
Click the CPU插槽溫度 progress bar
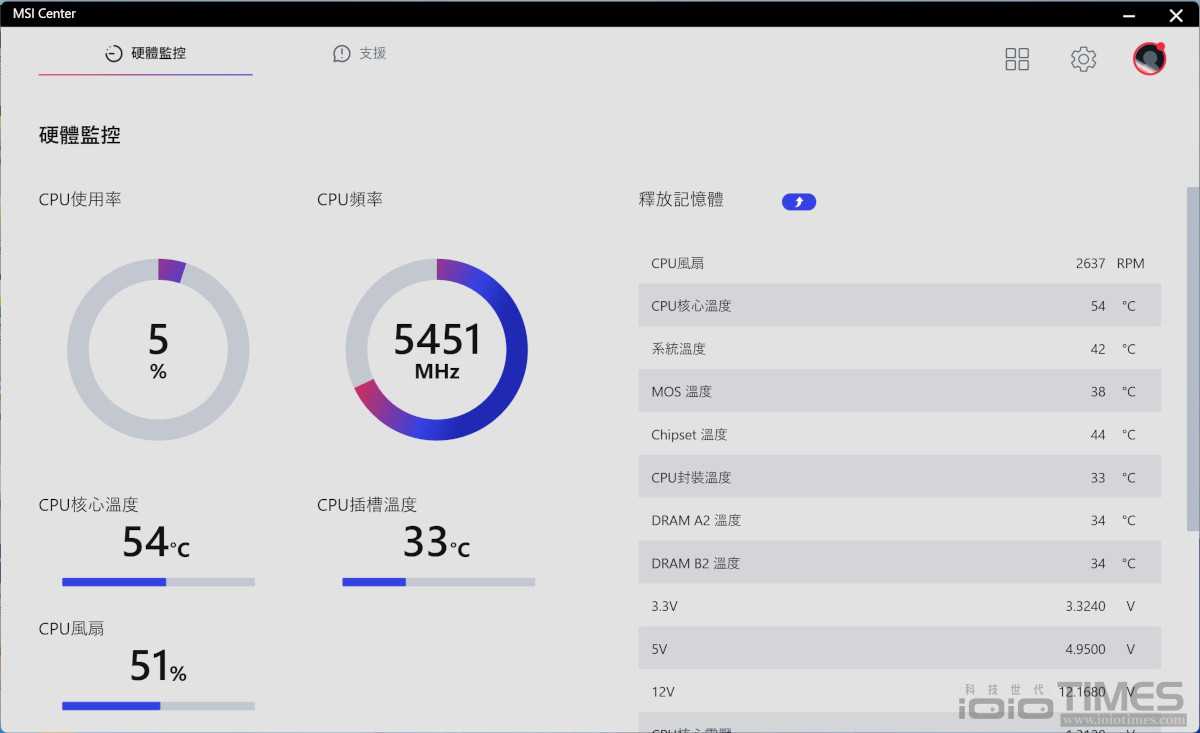tap(438, 582)
